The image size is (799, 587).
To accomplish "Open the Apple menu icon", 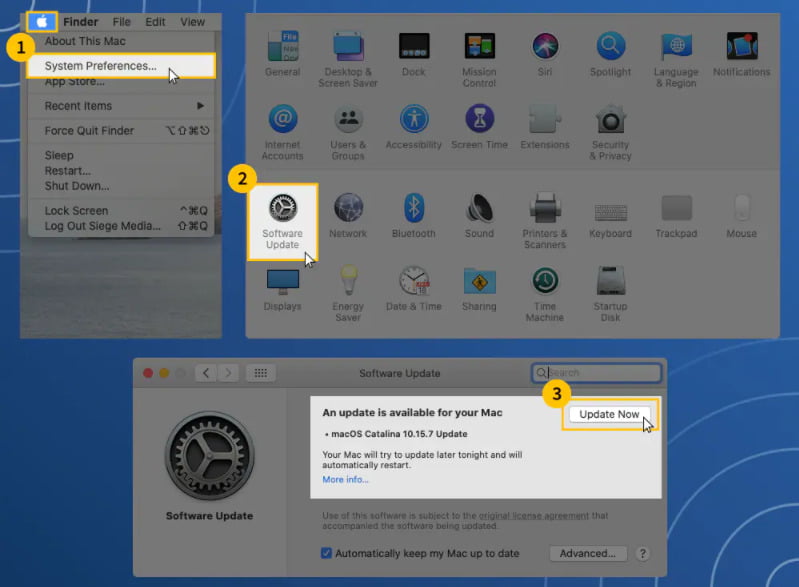I will click(x=42, y=22).
